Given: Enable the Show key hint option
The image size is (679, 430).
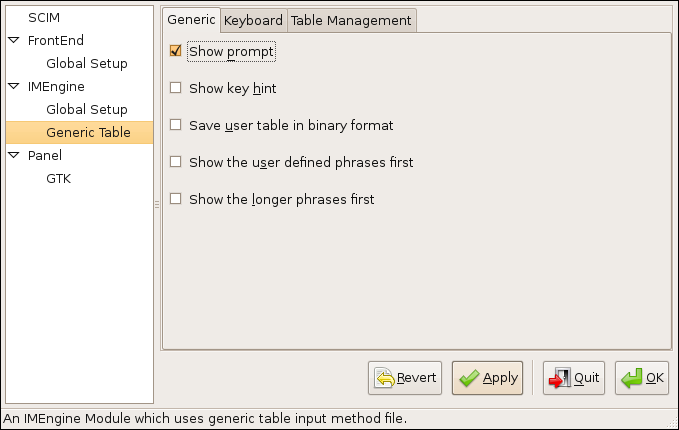Looking at the screenshot, I should [176, 88].
